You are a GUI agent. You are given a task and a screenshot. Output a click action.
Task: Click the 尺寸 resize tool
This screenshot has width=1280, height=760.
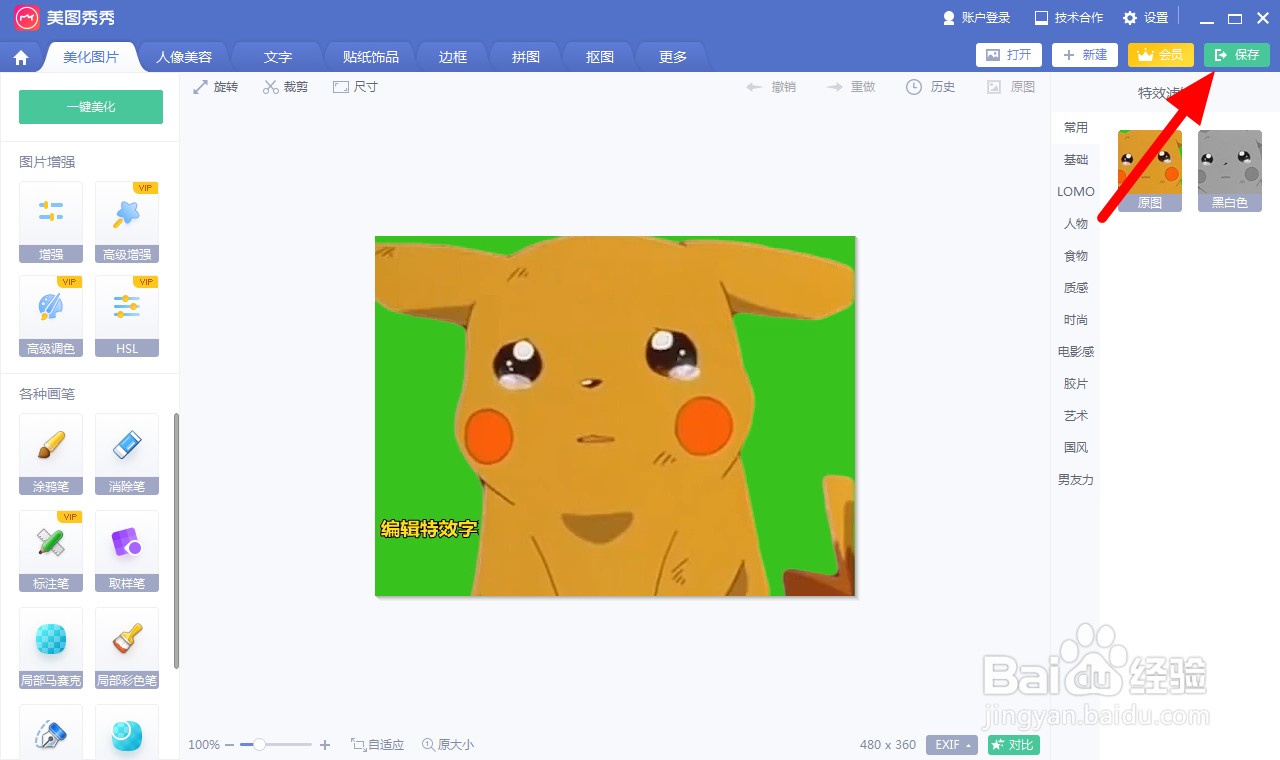pyautogui.click(x=355, y=87)
